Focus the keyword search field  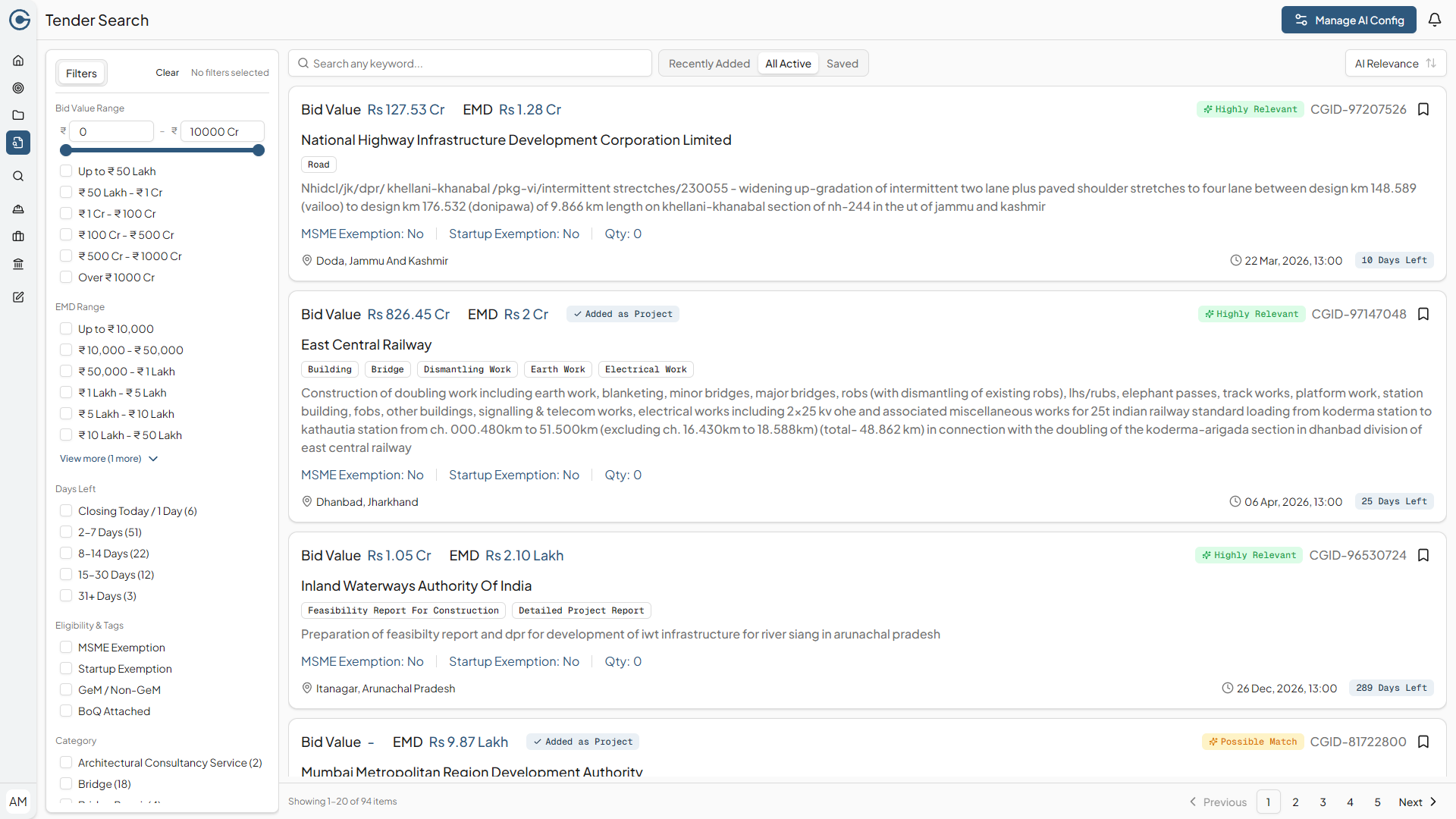tap(470, 64)
